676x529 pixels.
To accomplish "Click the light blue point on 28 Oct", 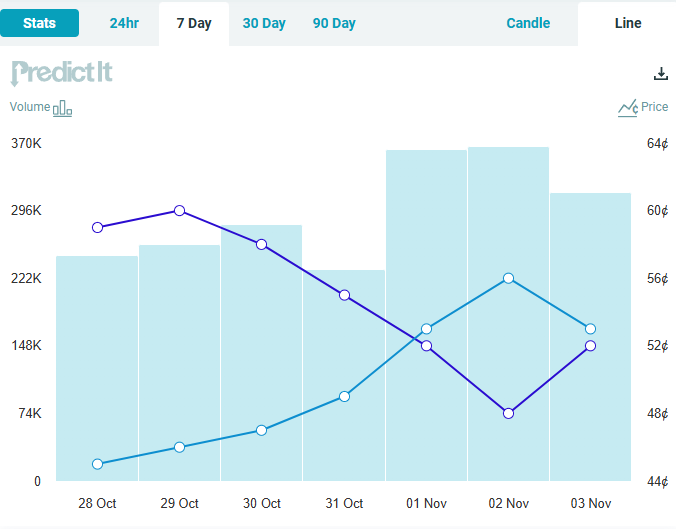I will click(97, 464).
